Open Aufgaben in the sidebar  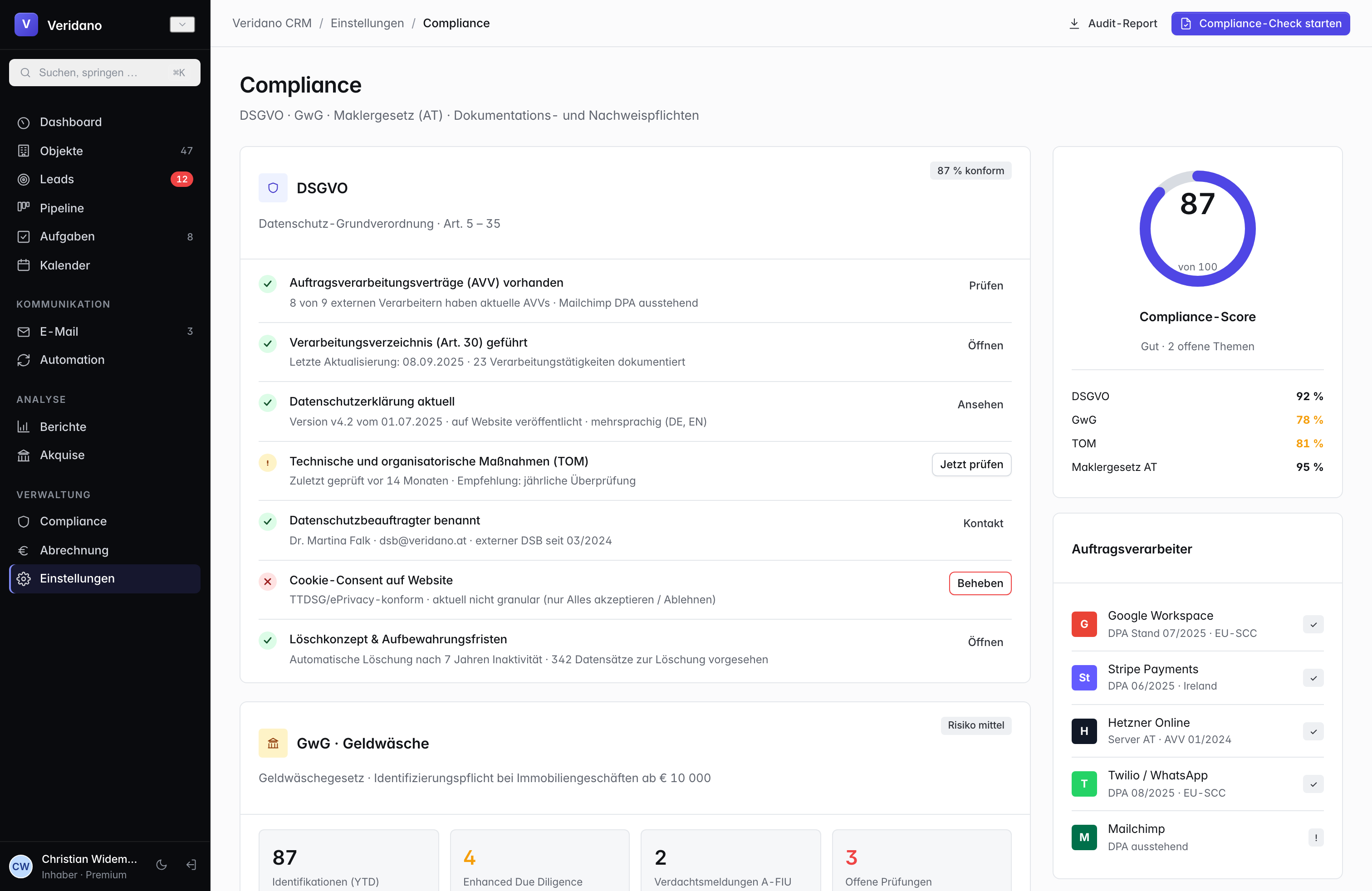[104, 236]
